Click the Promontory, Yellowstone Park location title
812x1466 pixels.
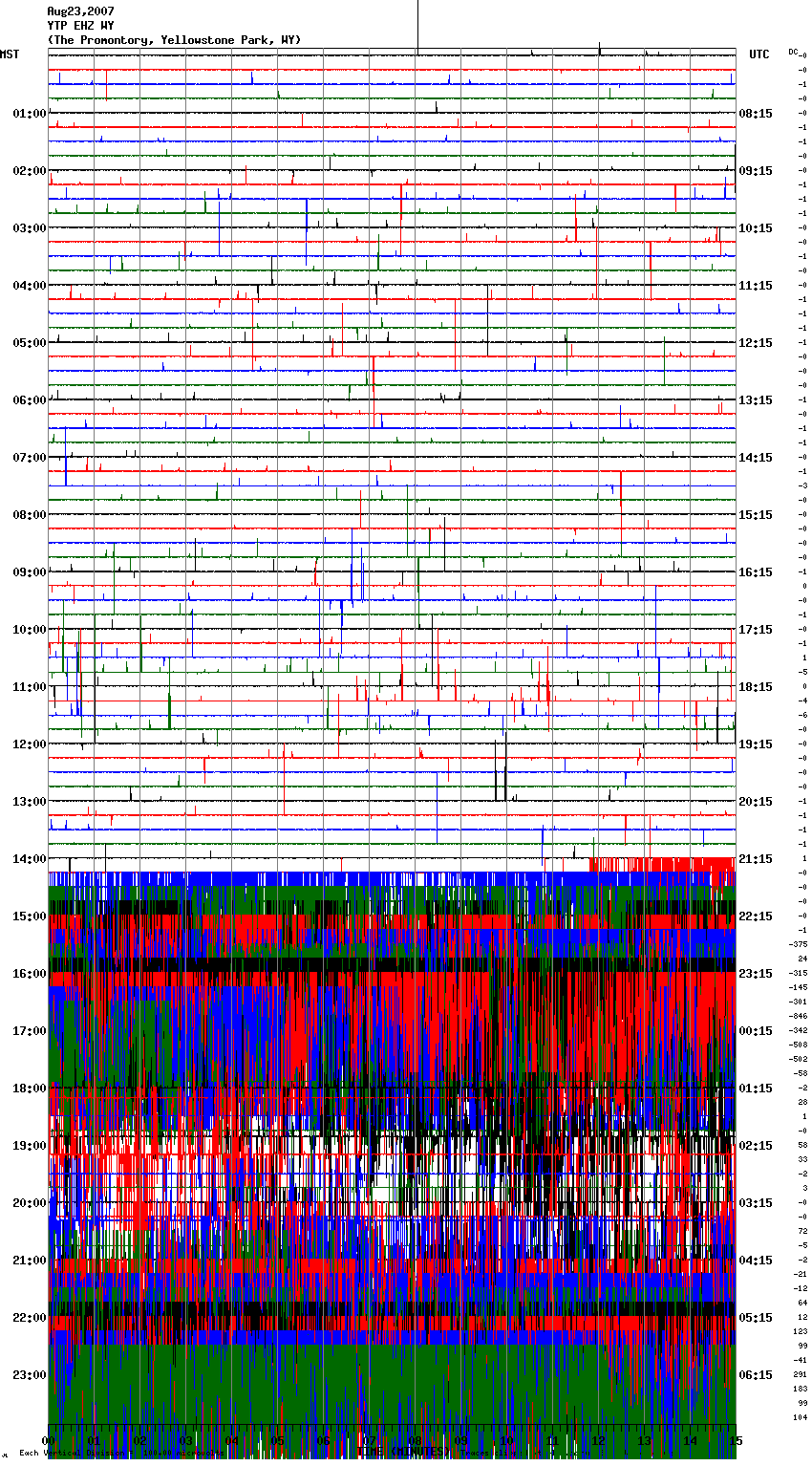point(175,40)
